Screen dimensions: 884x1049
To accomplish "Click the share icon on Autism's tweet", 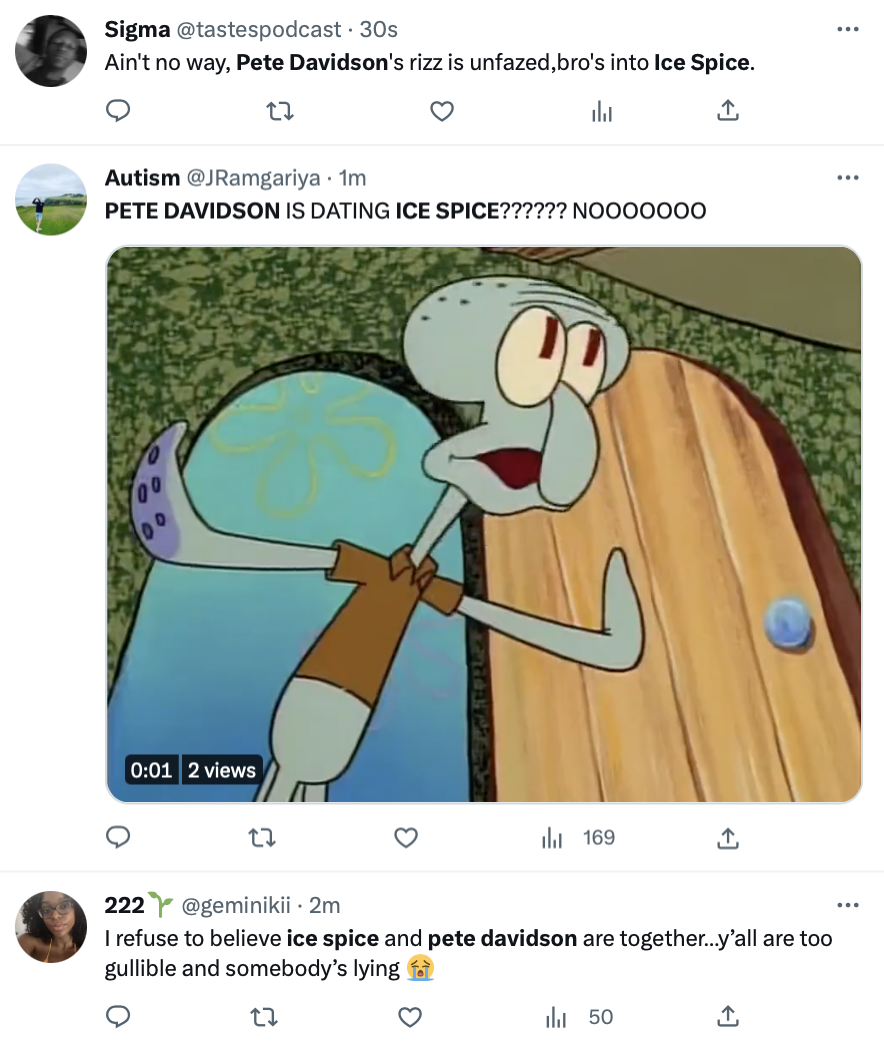I will (x=728, y=837).
